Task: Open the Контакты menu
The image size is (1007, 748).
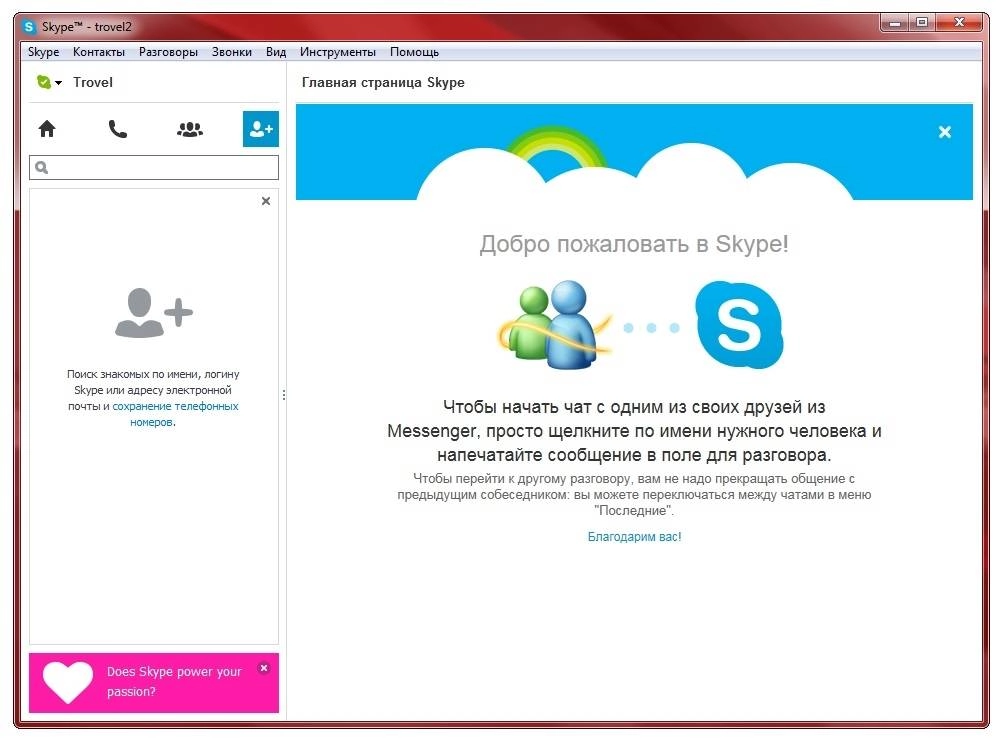Action: 99,52
